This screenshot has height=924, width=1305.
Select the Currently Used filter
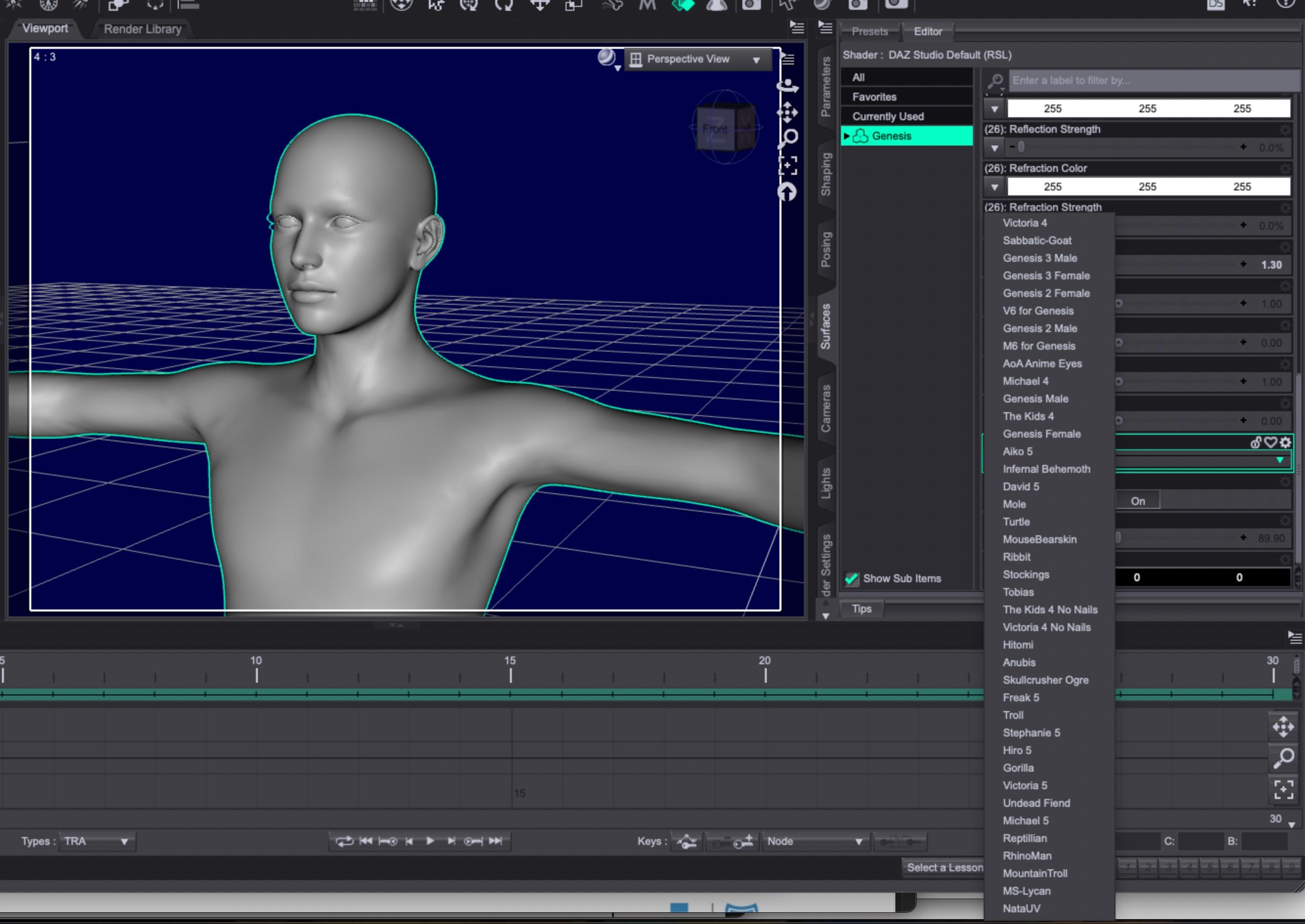click(x=887, y=116)
